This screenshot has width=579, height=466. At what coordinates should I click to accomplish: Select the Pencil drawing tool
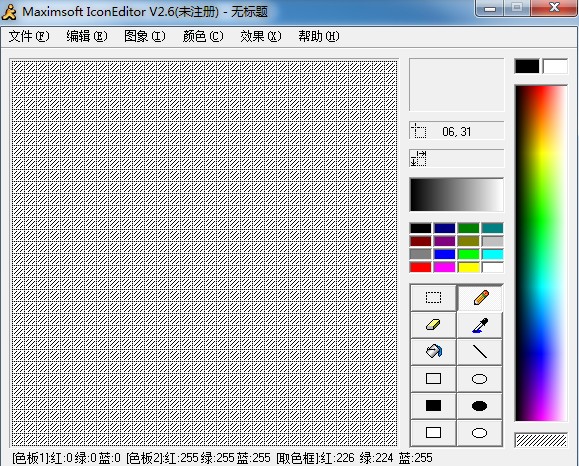480,298
